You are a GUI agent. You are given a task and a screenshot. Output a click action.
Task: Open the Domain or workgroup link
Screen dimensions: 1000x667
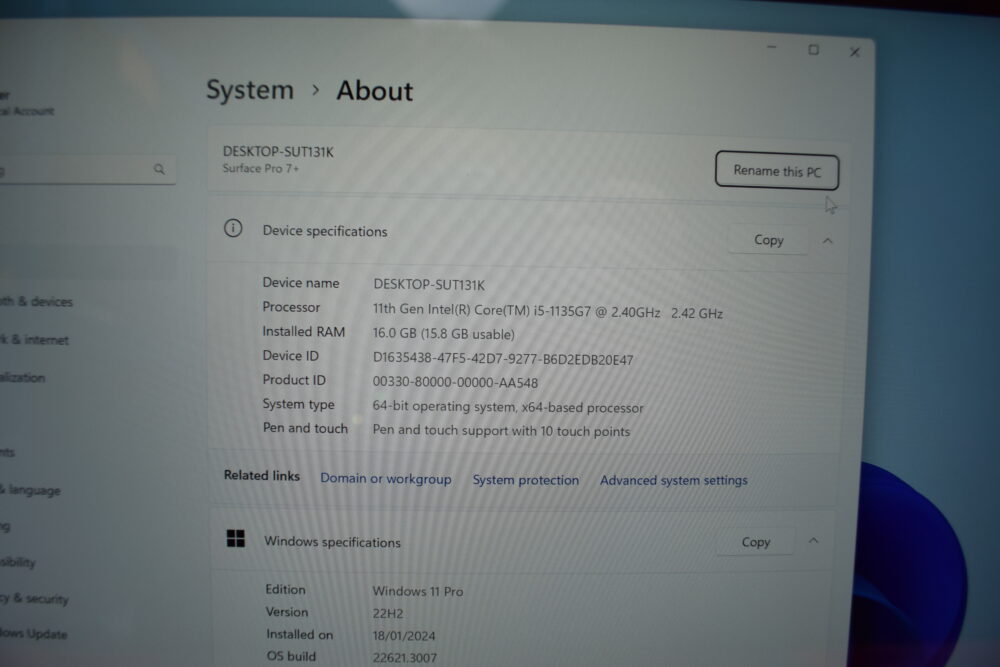tap(386, 479)
